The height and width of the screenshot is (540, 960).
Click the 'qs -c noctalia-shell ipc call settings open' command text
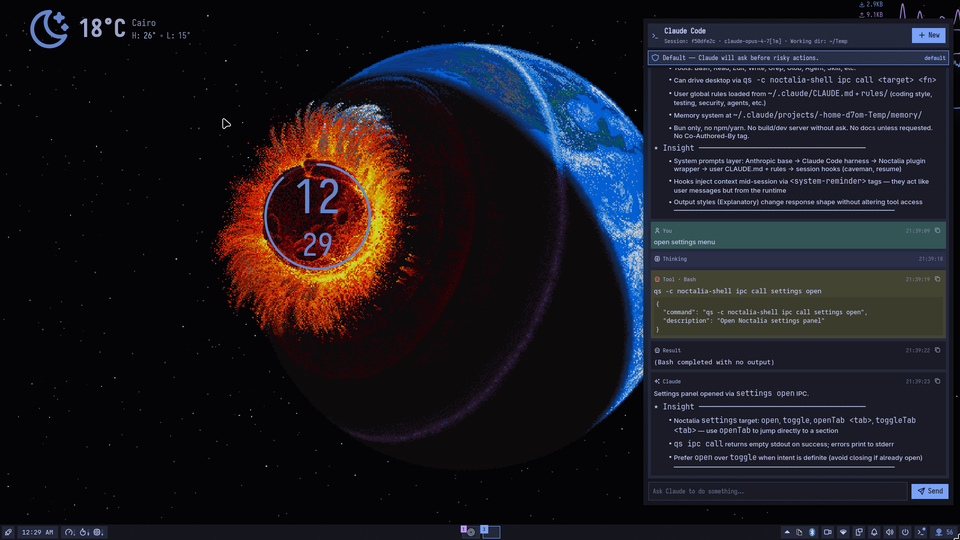[737, 291]
